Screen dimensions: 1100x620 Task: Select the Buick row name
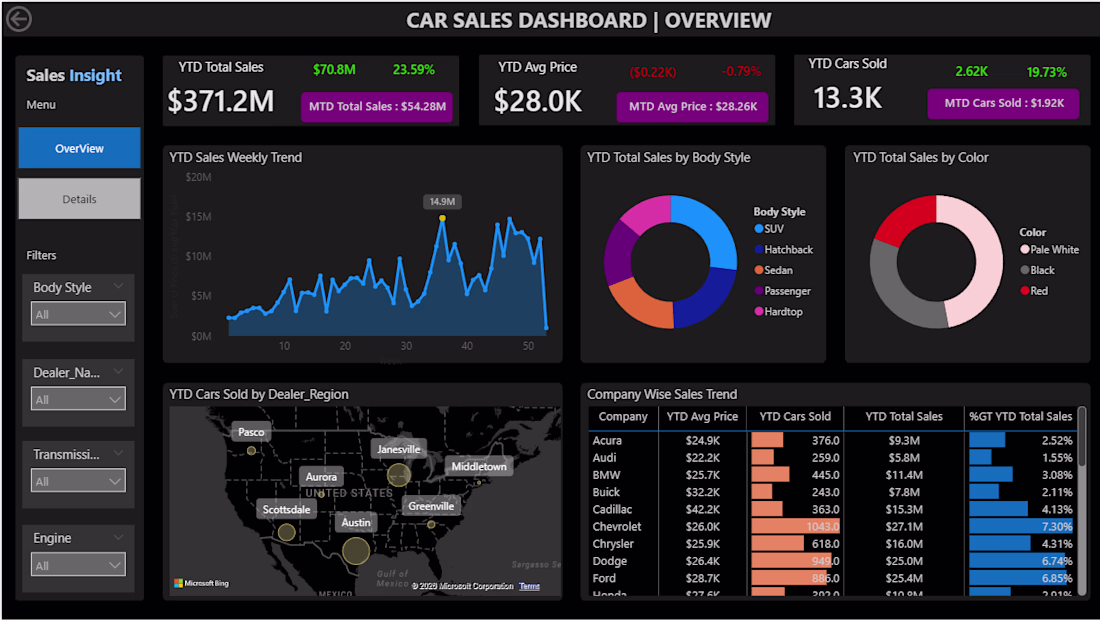(x=606, y=492)
